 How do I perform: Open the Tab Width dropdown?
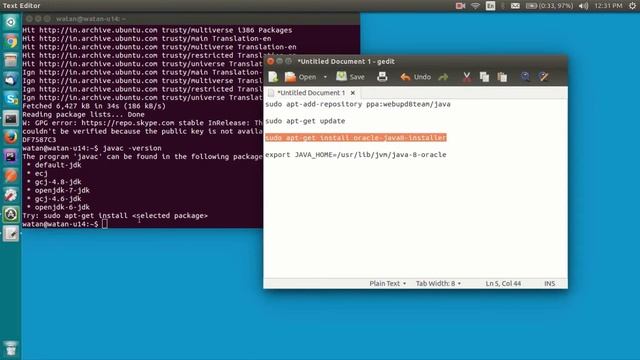(x=438, y=283)
